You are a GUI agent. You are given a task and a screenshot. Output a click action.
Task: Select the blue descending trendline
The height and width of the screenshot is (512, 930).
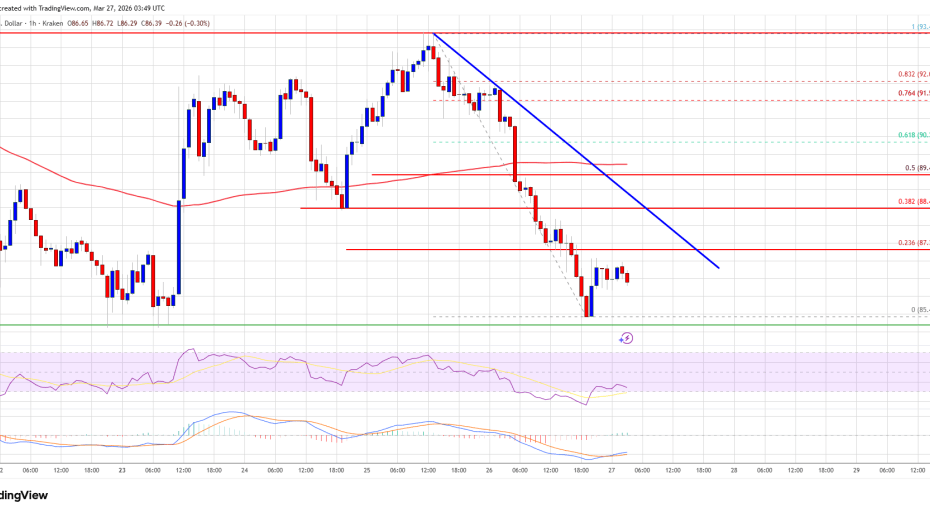click(x=577, y=151)
